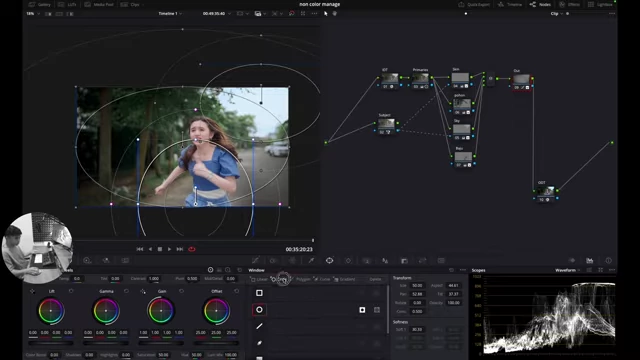Viewport: 640px width, 360px height.
Task: Add a Linear window
Action: point(259,280)
